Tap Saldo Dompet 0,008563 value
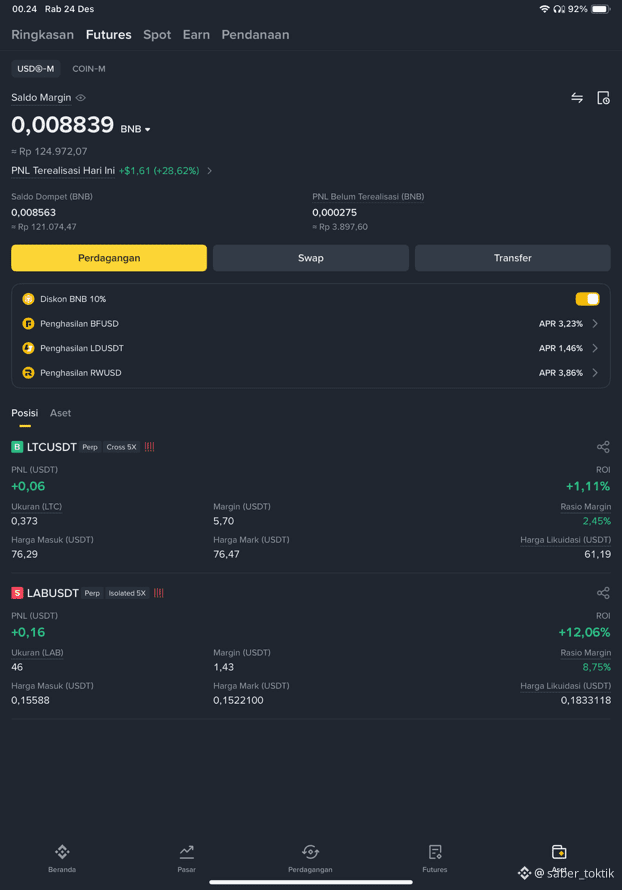Image resolution: width=622 pixels, height=890 pixels. [33, 212]
